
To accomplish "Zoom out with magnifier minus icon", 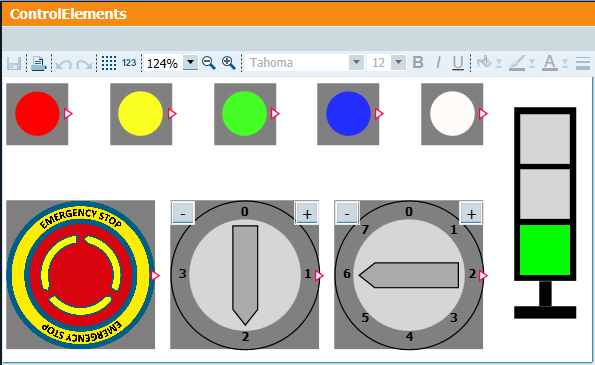I will [x=209, y=63].
